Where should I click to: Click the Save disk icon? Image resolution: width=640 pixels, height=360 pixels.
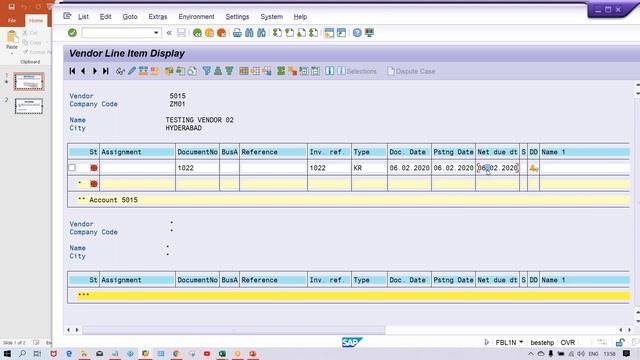181,33
